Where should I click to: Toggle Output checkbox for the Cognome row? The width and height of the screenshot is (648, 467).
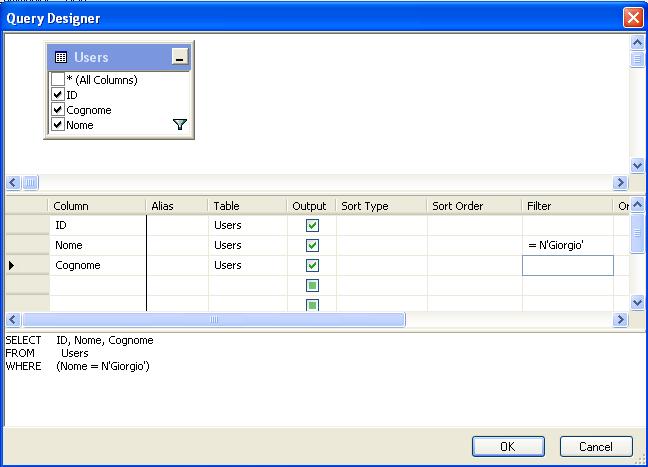click(x=312, y=265)
